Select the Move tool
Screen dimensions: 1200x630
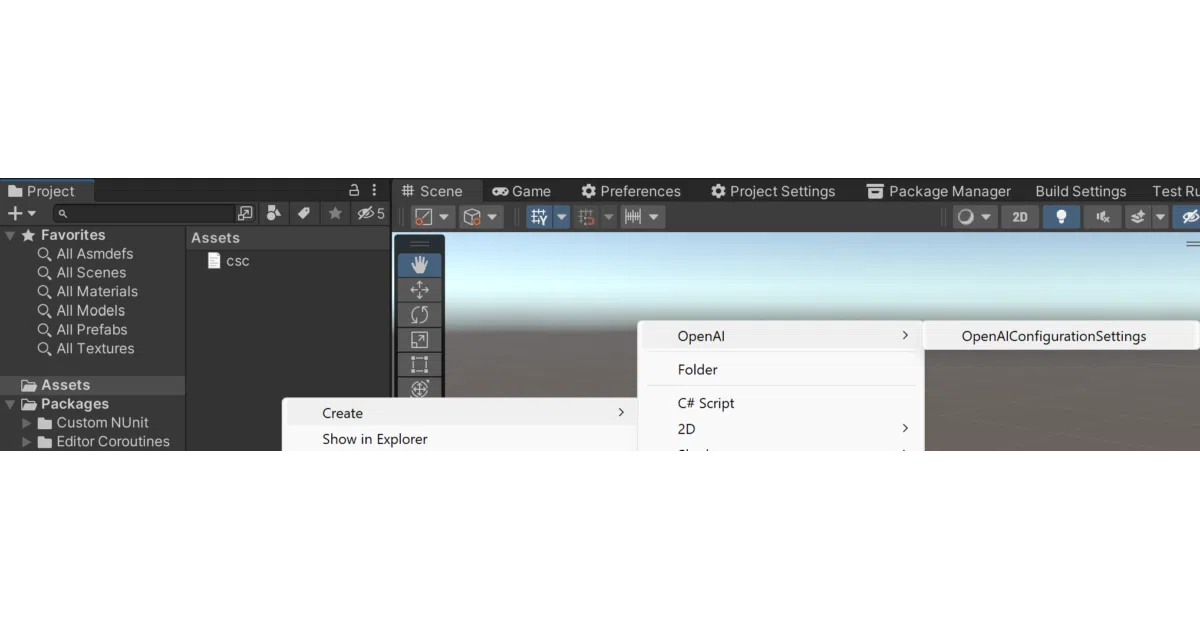419,290
